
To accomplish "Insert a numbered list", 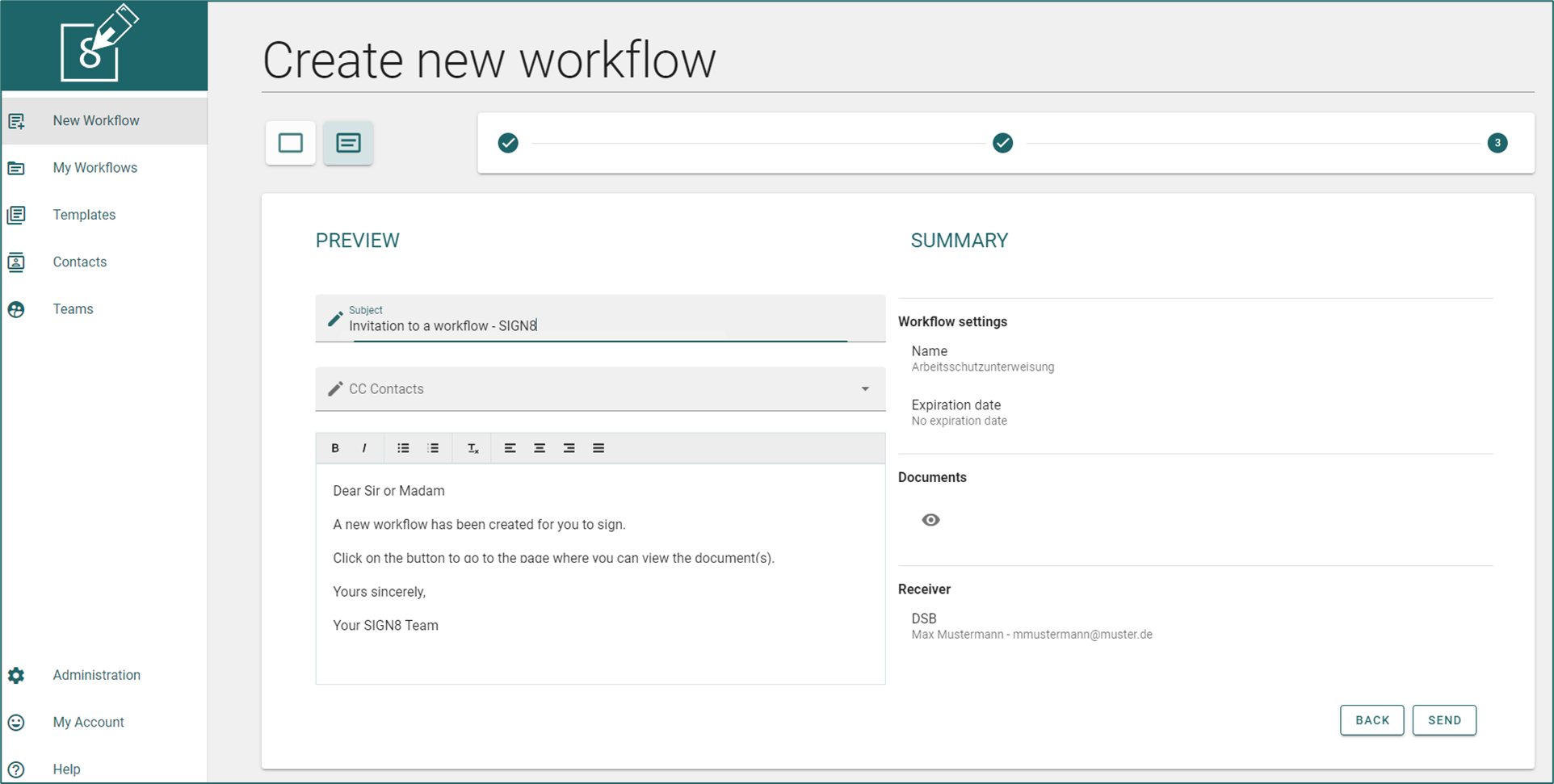I will 433,448.
